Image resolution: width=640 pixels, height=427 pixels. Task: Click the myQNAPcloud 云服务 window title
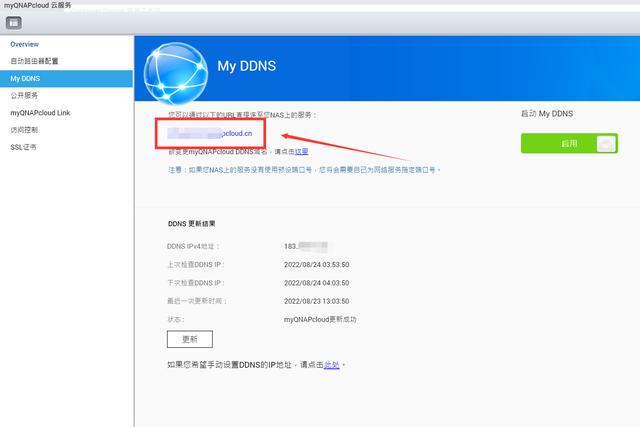click(x=38, y=5)
